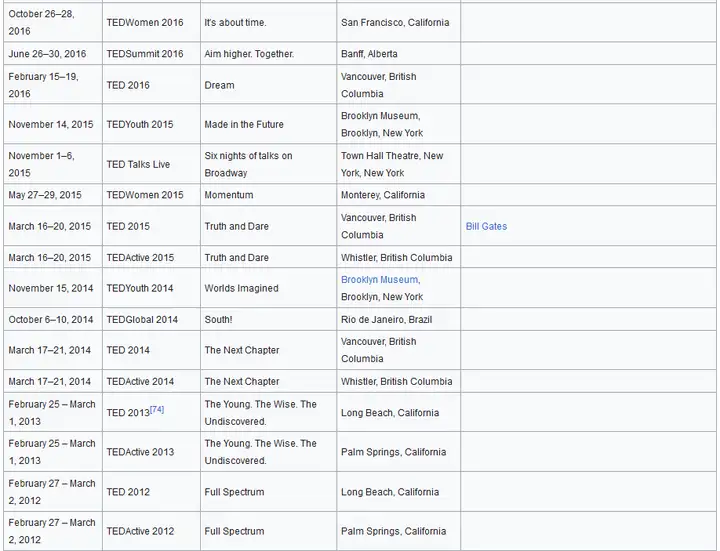720x551 pixels.
Task: Click the 'November 15, 2014' date
Action: click(x=51, y=288)
